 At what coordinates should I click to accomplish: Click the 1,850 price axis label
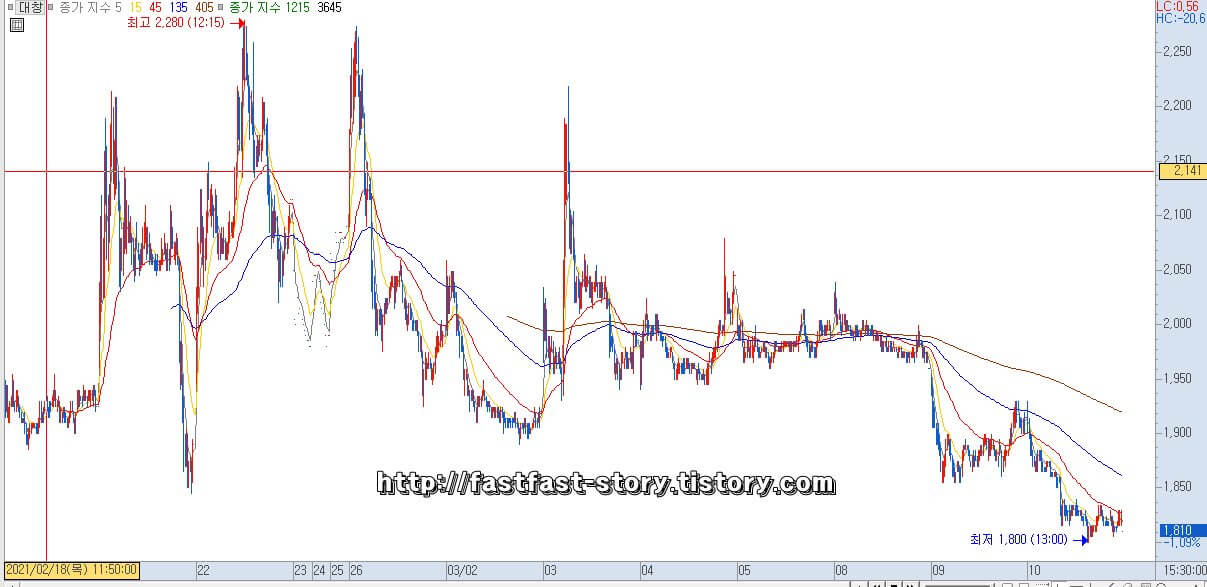coord(1179,486)
